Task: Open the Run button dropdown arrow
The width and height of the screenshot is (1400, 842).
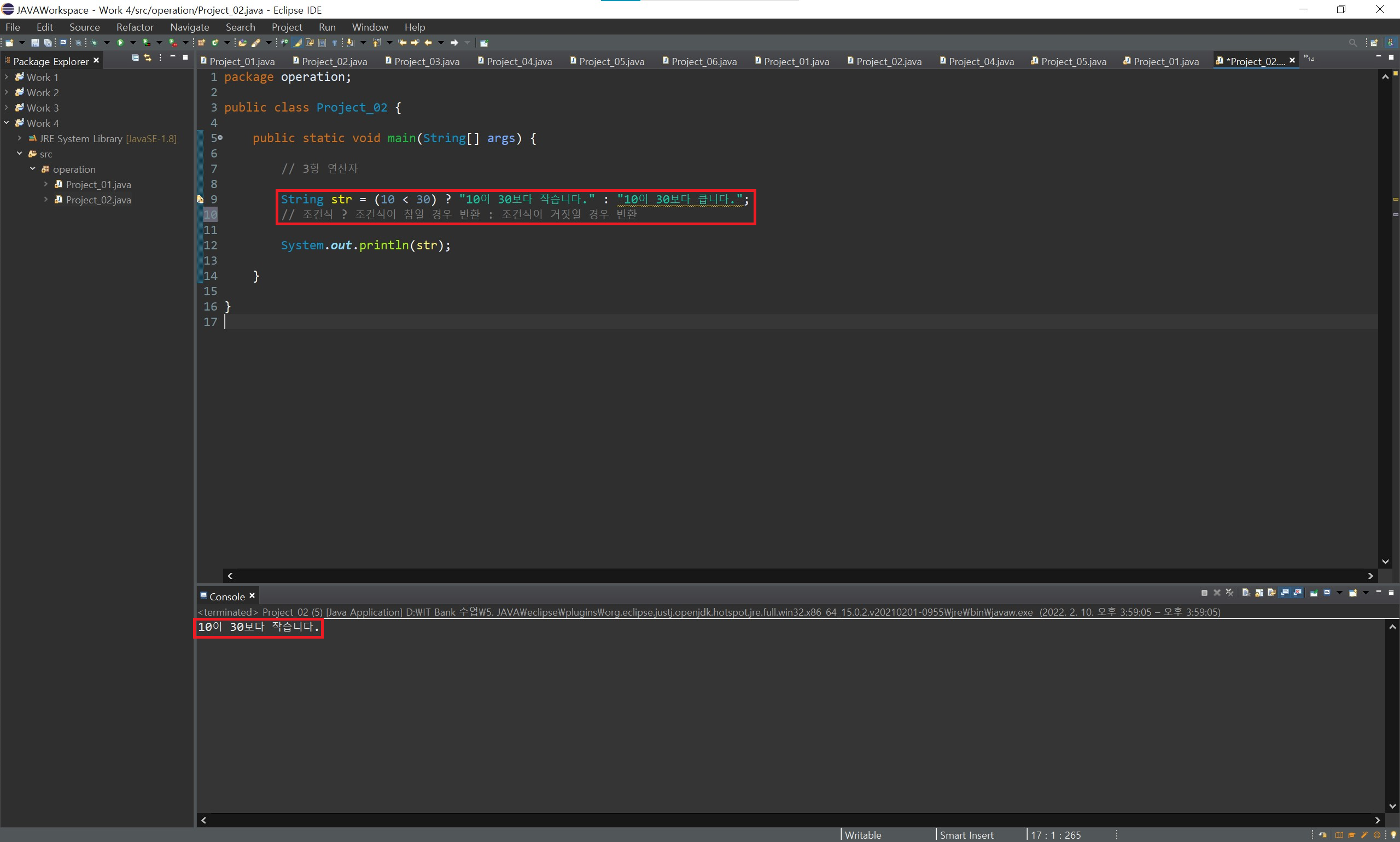Action: pos(133,43)
